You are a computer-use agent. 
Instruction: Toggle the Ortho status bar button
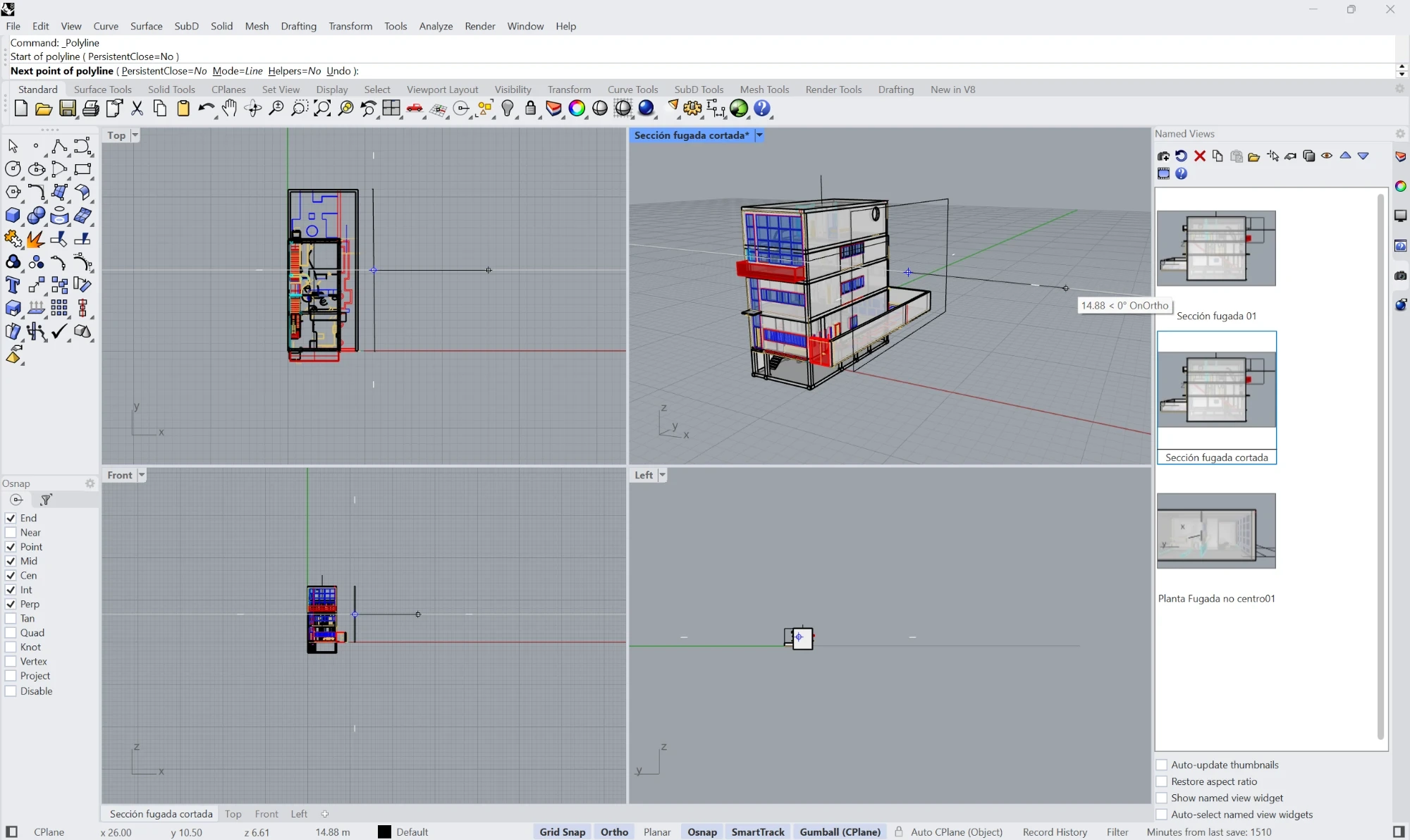[614, 832]
